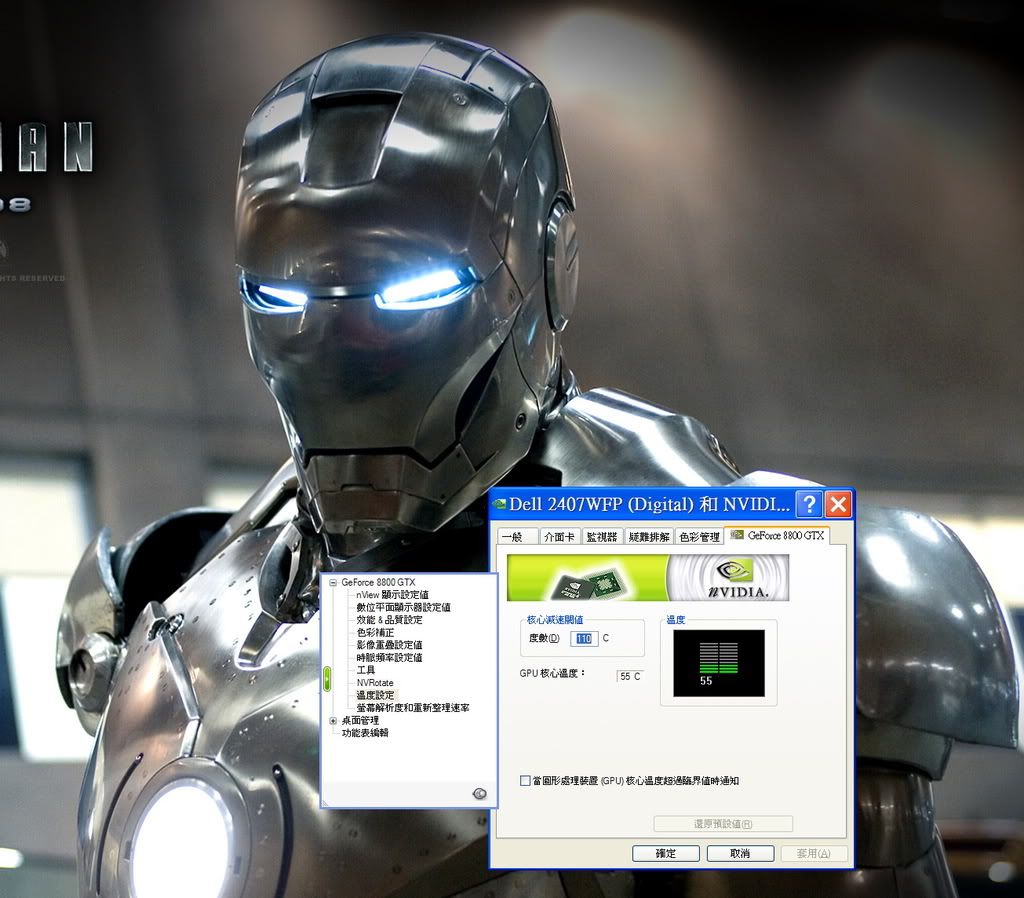Select 溫度設定 tree item
Image resolution: width=1024 pixels, height=898 pixels.
pos(376,695)
